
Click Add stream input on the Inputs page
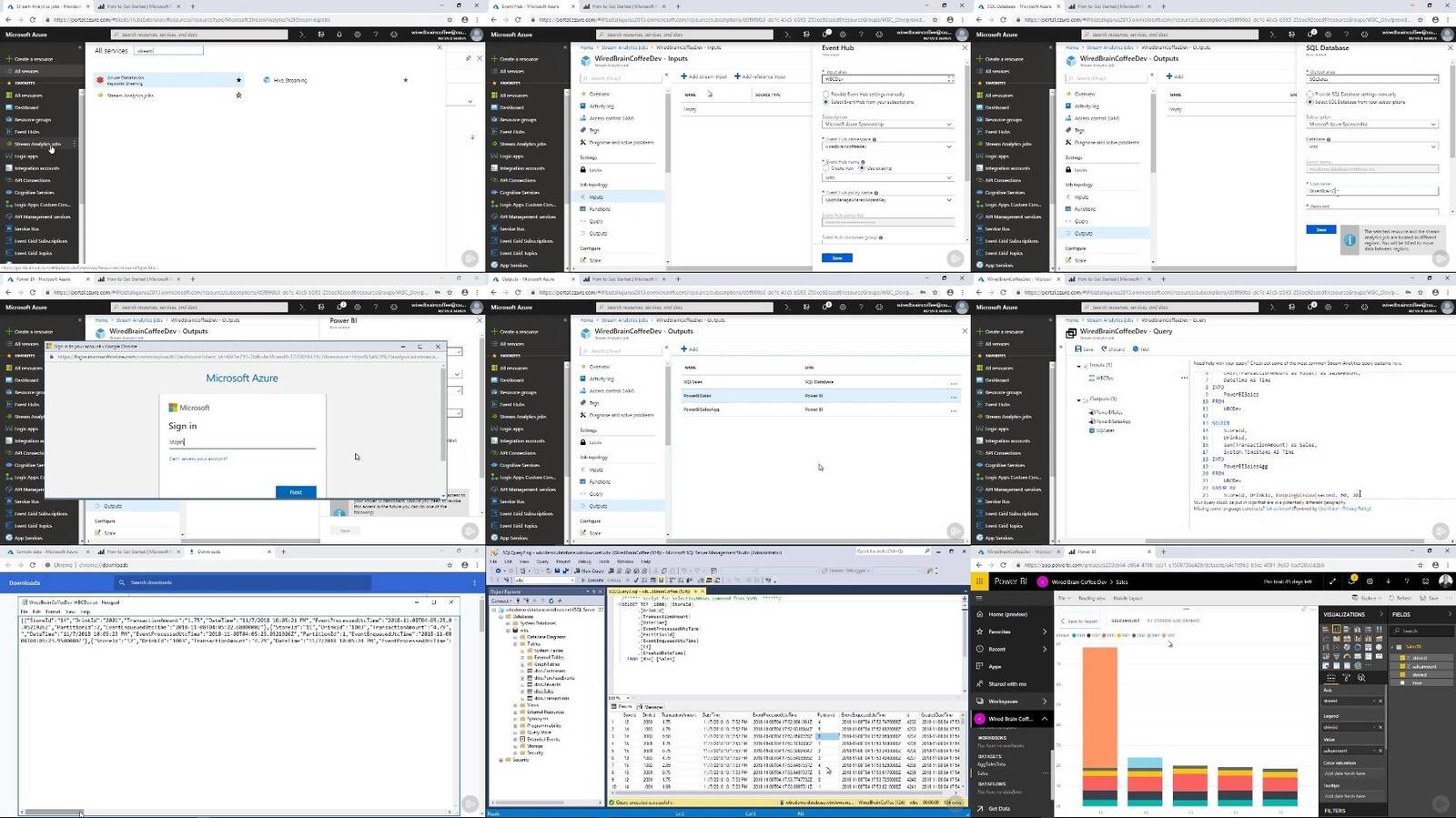pos(704,76)
